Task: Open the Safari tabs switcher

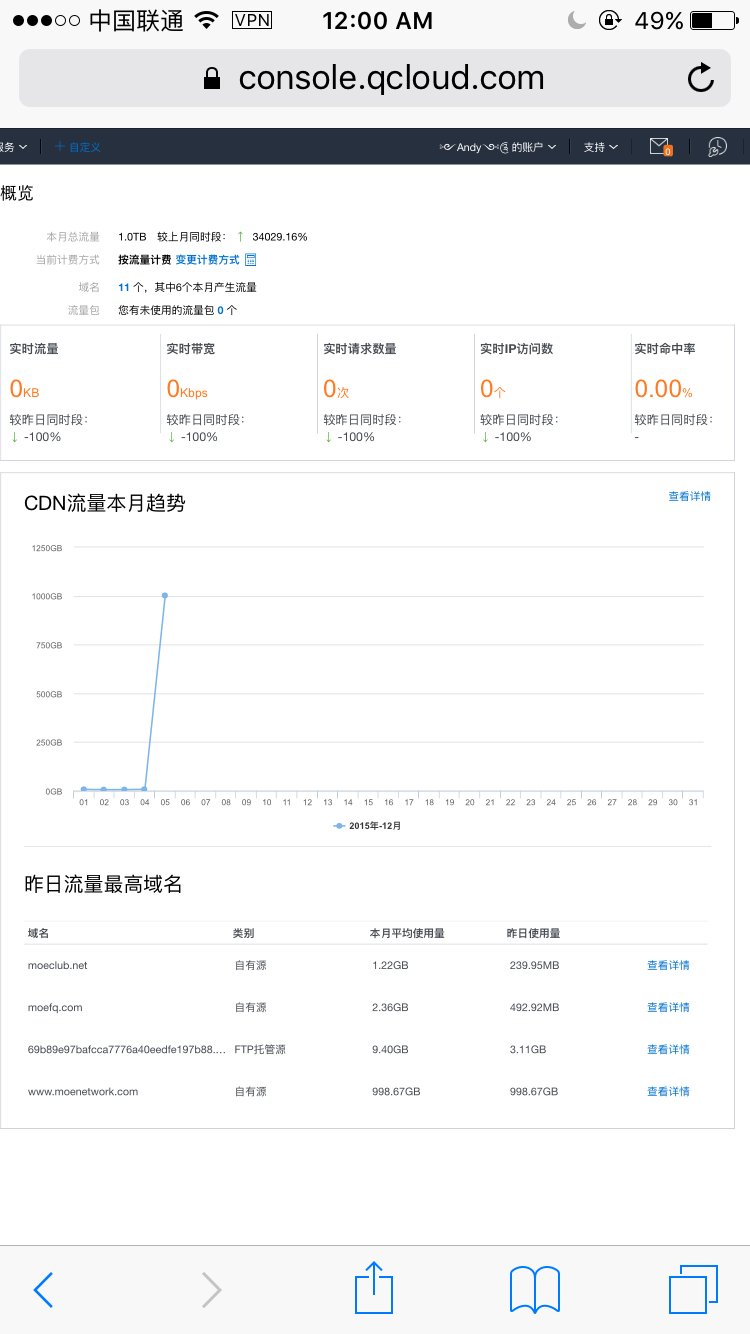Action: tap(693, 1289)
